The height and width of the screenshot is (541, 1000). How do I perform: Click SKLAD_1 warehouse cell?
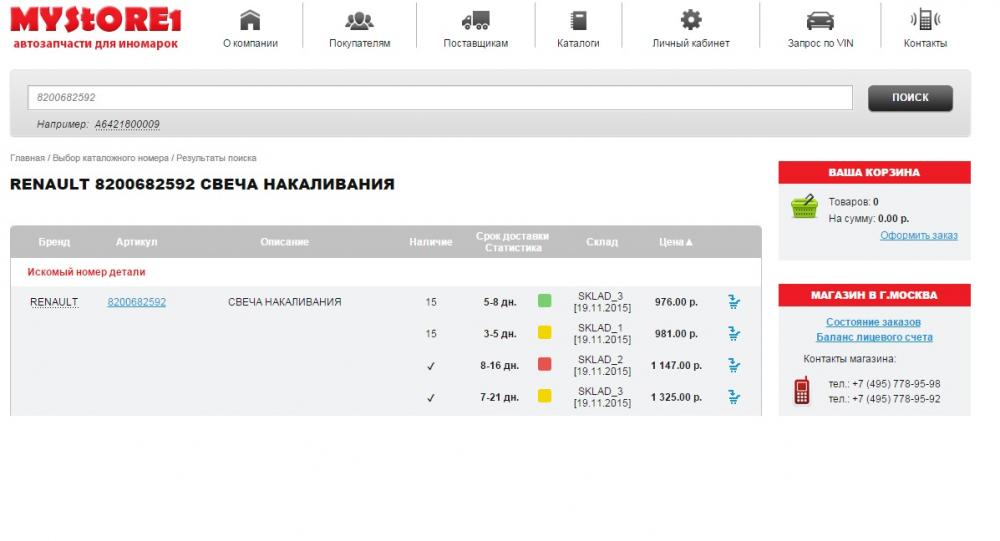point(602,334)
